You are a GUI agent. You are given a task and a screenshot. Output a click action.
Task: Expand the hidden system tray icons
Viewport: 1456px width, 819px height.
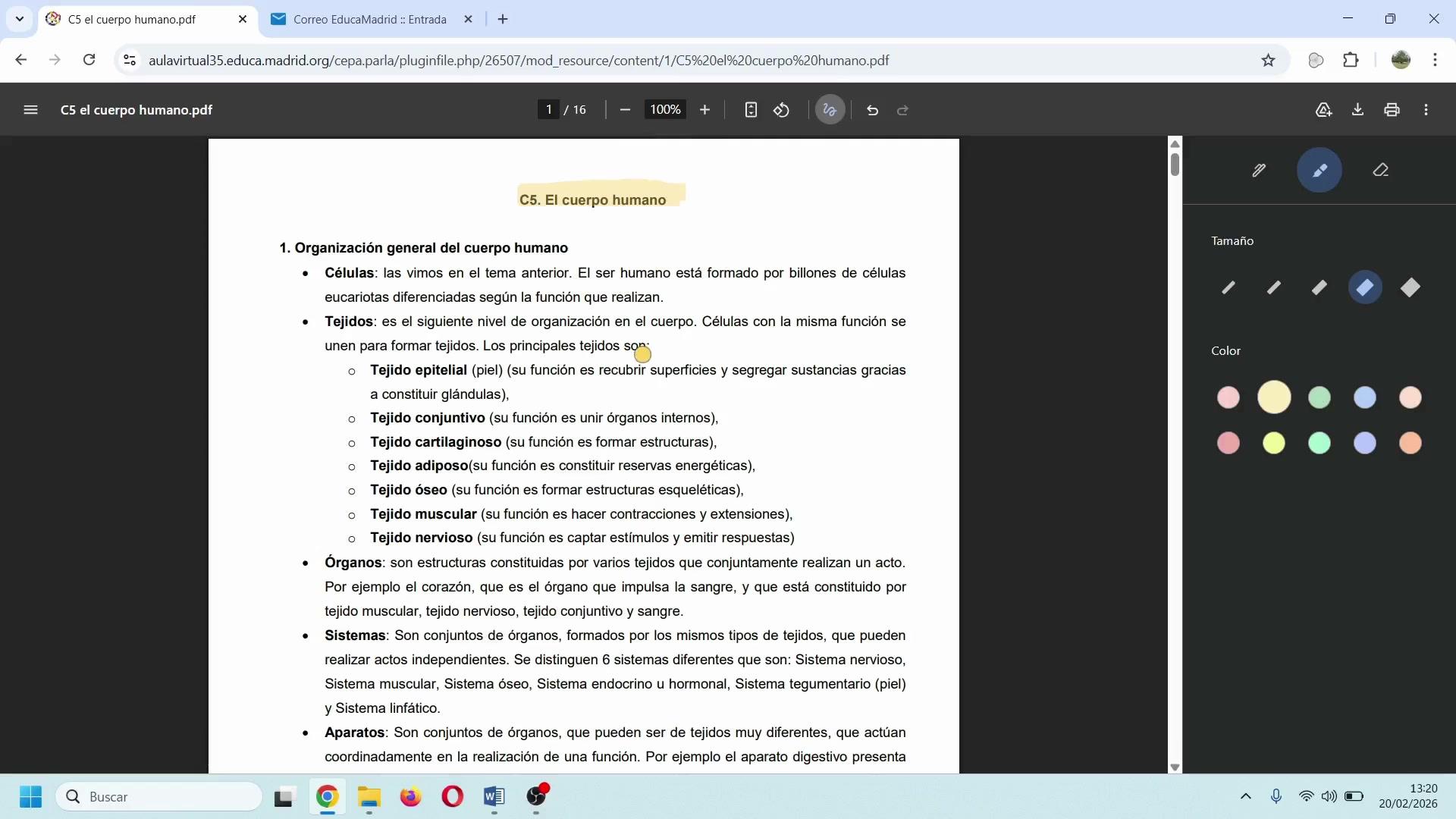[1245, 796]
